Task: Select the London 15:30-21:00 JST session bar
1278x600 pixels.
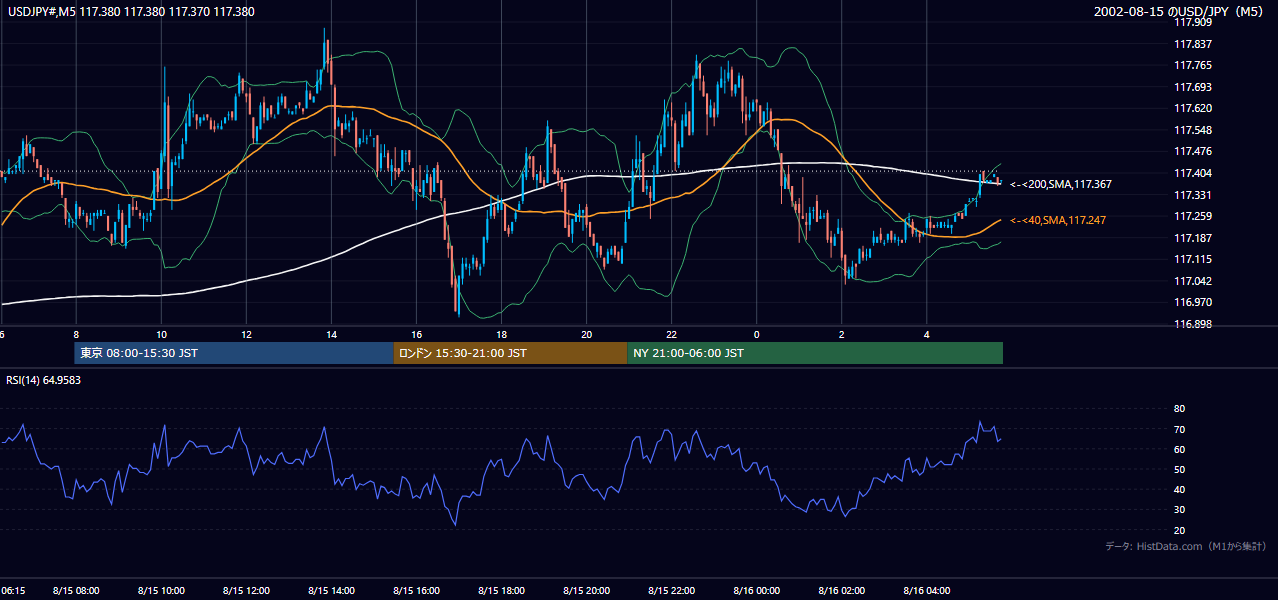Action: coord(510,353)
